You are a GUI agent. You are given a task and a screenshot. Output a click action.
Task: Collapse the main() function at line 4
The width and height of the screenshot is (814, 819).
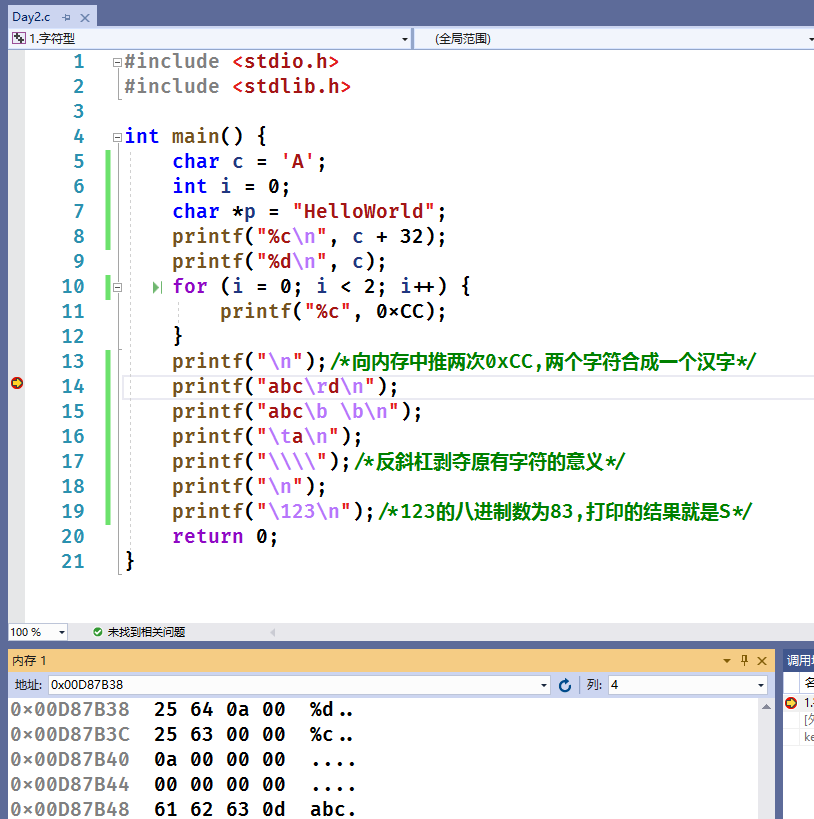tap(117, 137)
